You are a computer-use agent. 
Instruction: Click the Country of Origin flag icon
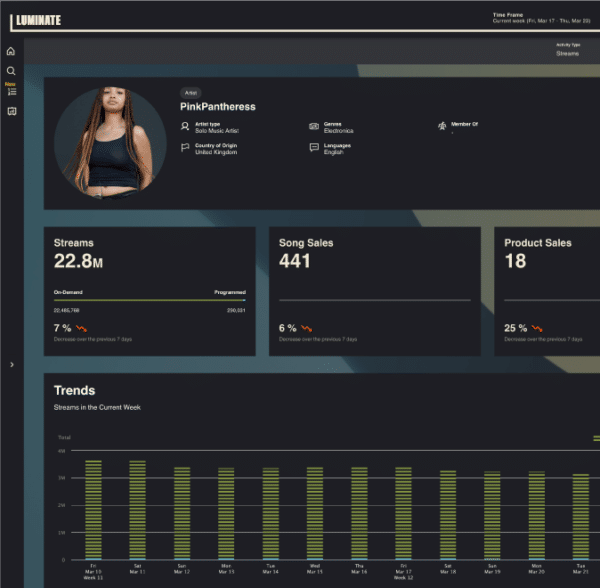pyautogui.click(x=185, y=147)
